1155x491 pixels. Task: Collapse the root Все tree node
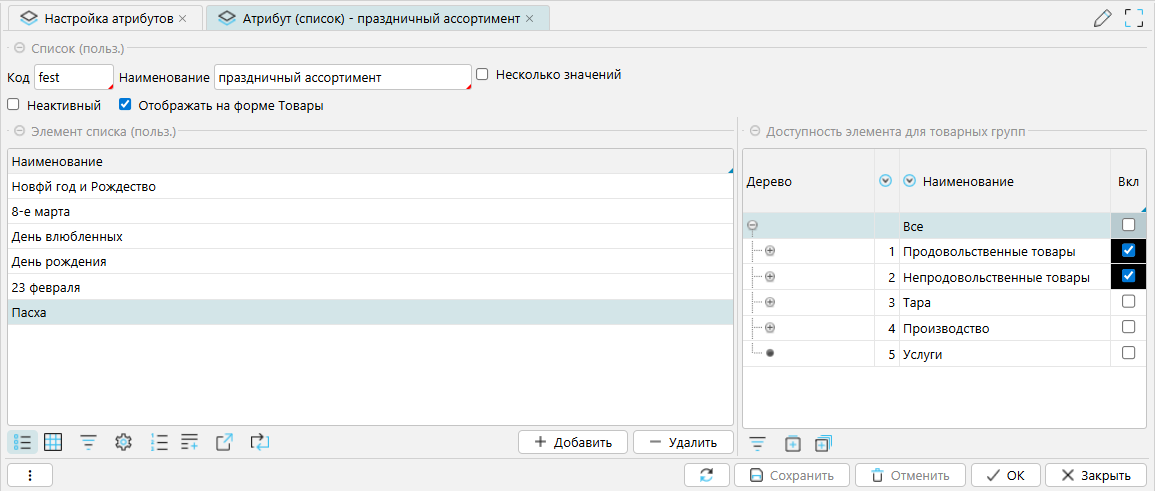pyautogui.click(x=752, y=226)
